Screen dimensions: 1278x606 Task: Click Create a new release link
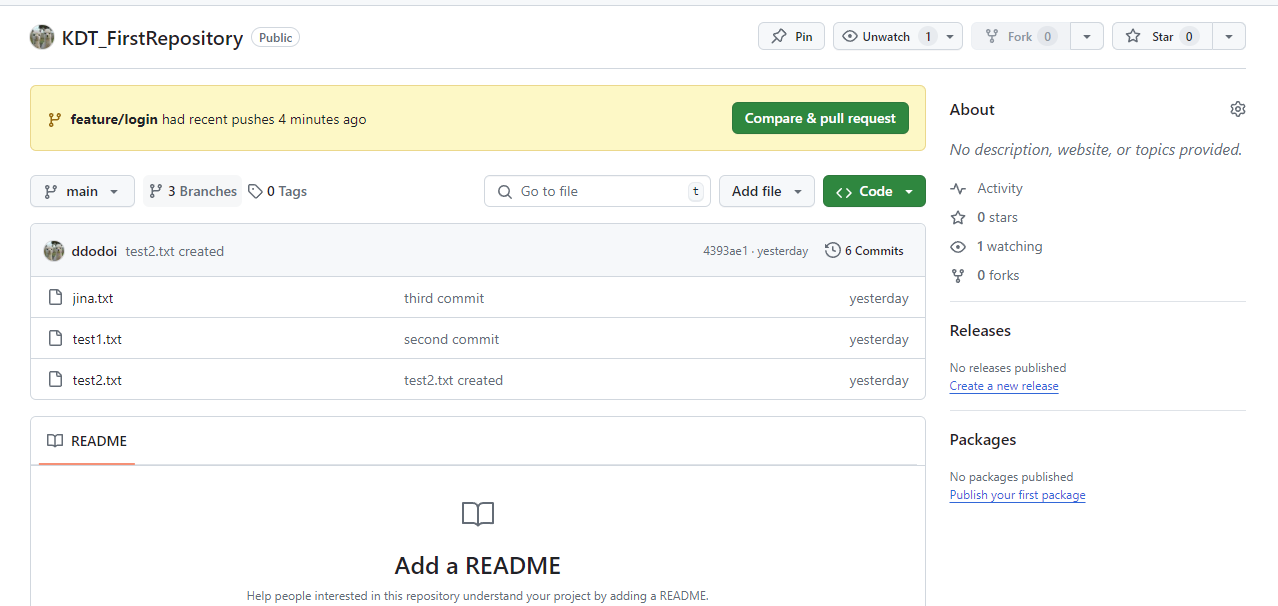1004,386
